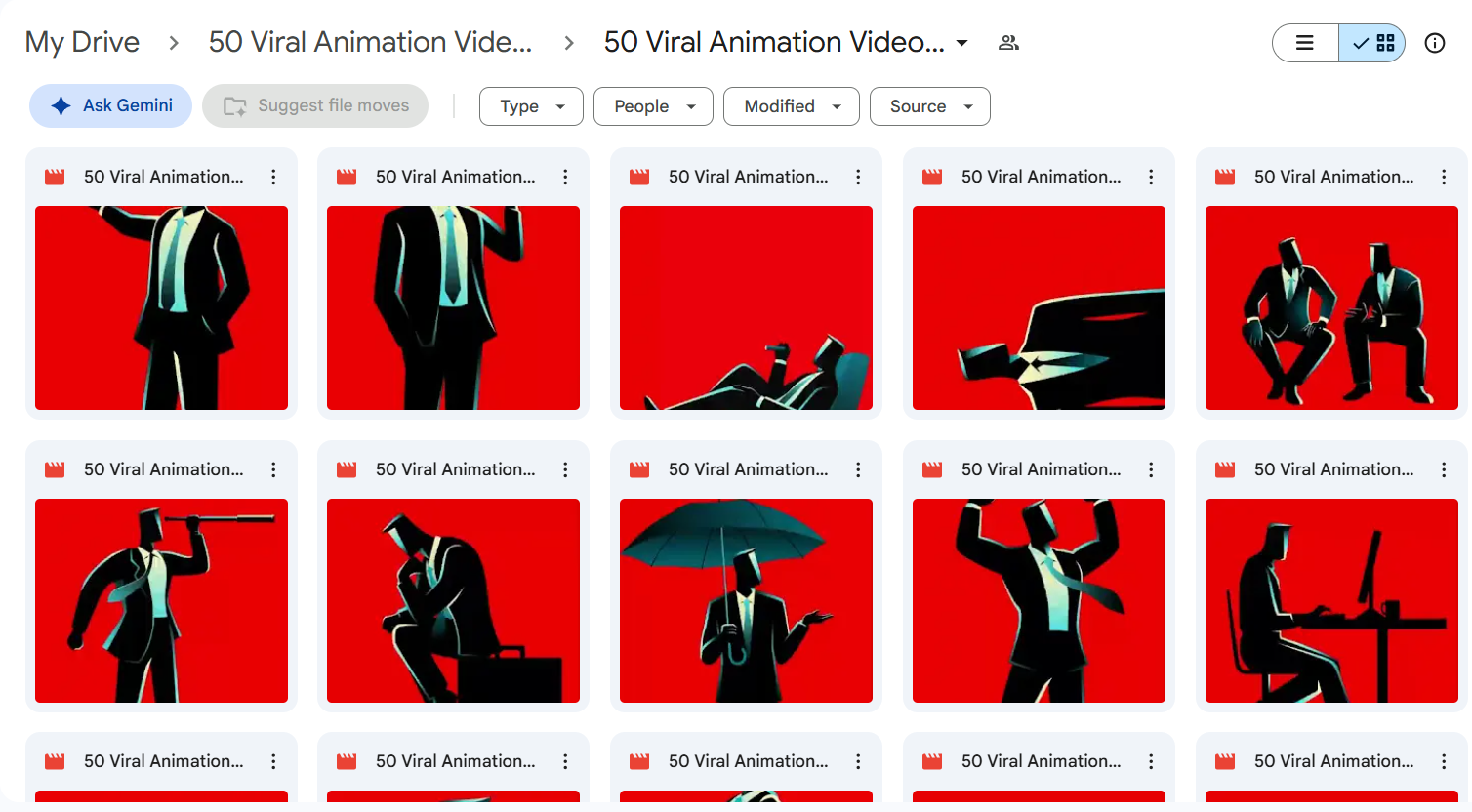The image size is (1472, 812).
Task: Open more actions for the telescope man video
Action: [x=273, y=469]
